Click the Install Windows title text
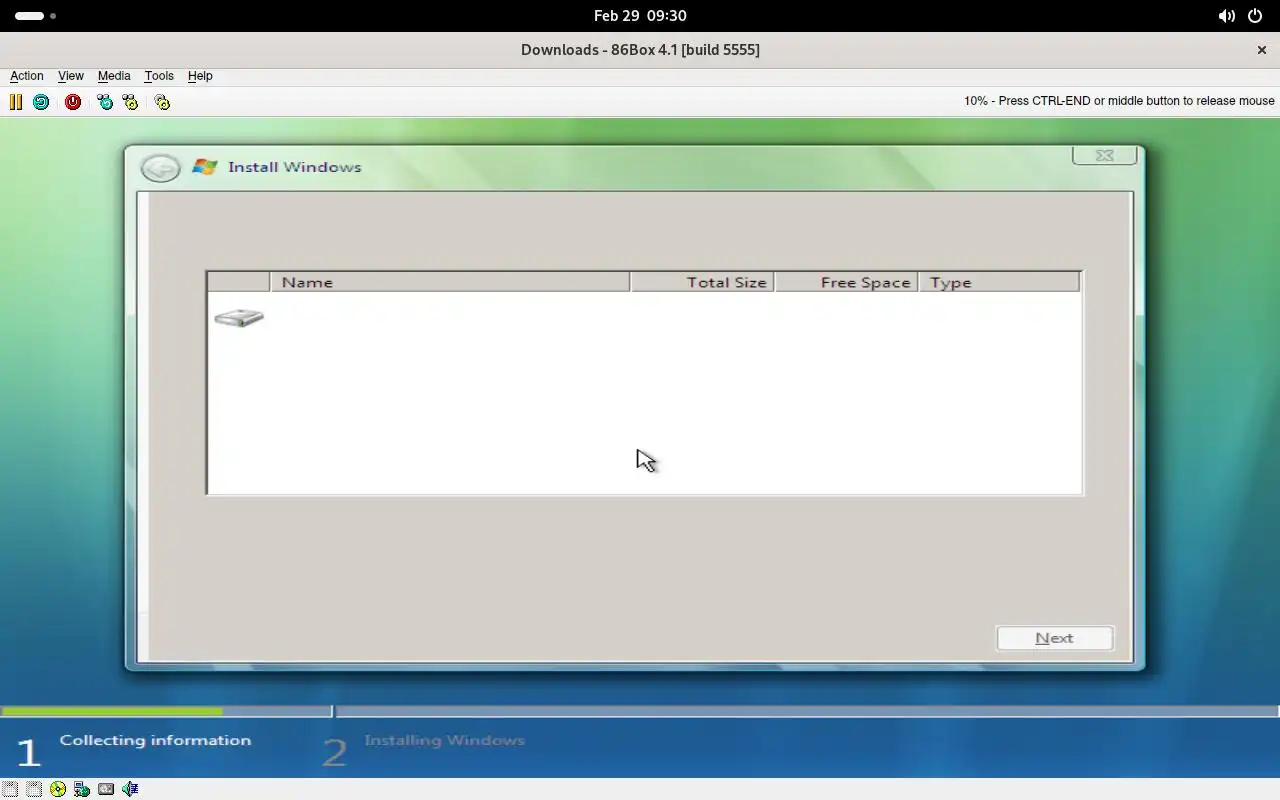The height and width of the screenshot is (800, 1280). click(294, 167)
